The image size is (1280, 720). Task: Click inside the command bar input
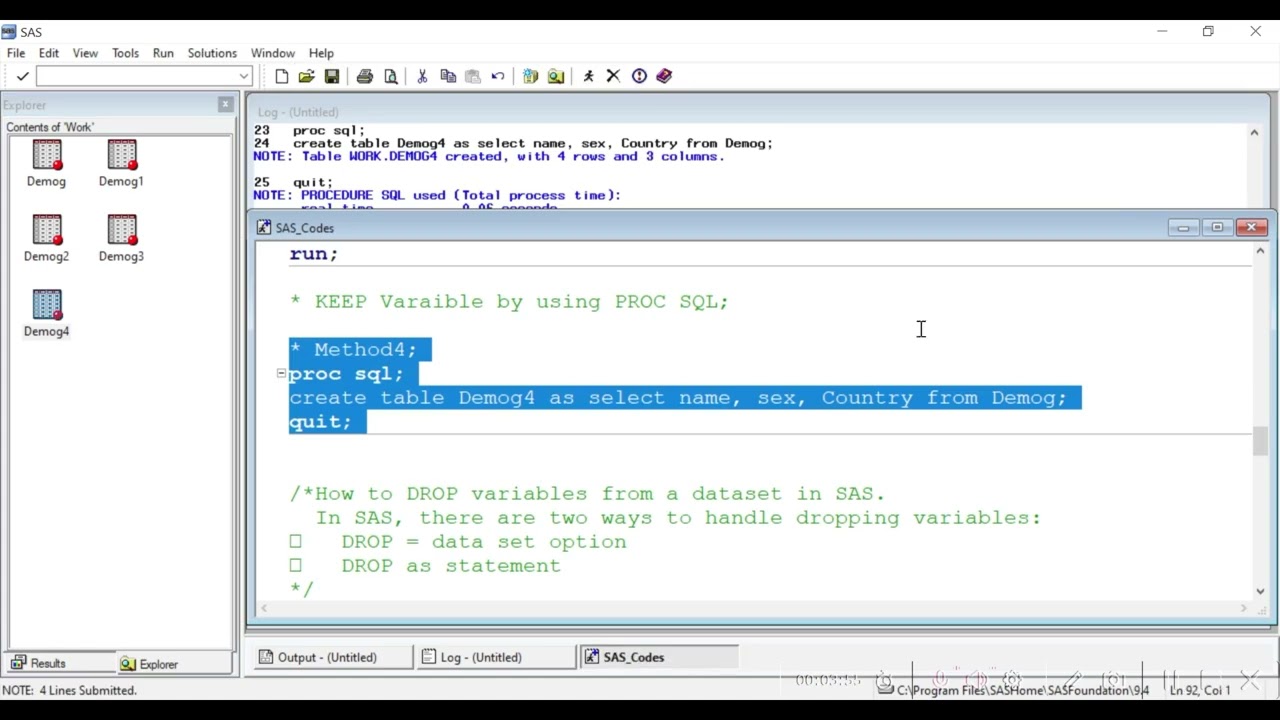[x=137, y=76]
